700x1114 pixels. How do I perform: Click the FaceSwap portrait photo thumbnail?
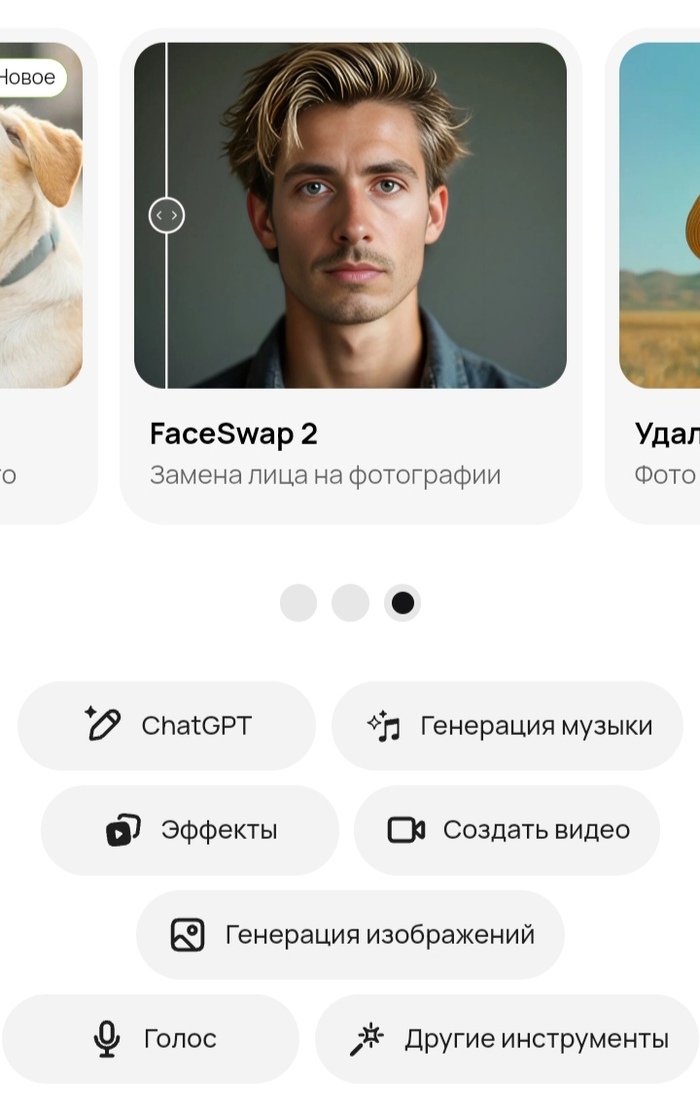[x=350, y=215]
